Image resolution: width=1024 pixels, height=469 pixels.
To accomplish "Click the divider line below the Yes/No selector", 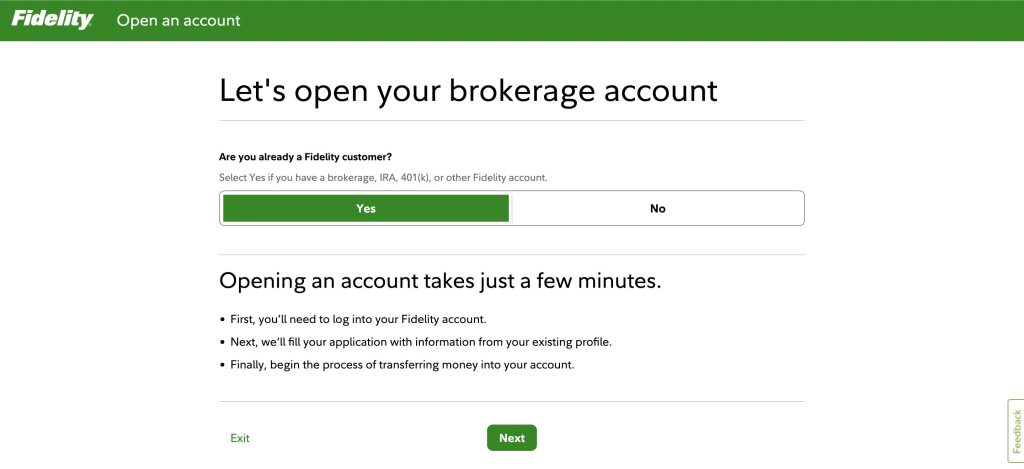I will [511, 255].
